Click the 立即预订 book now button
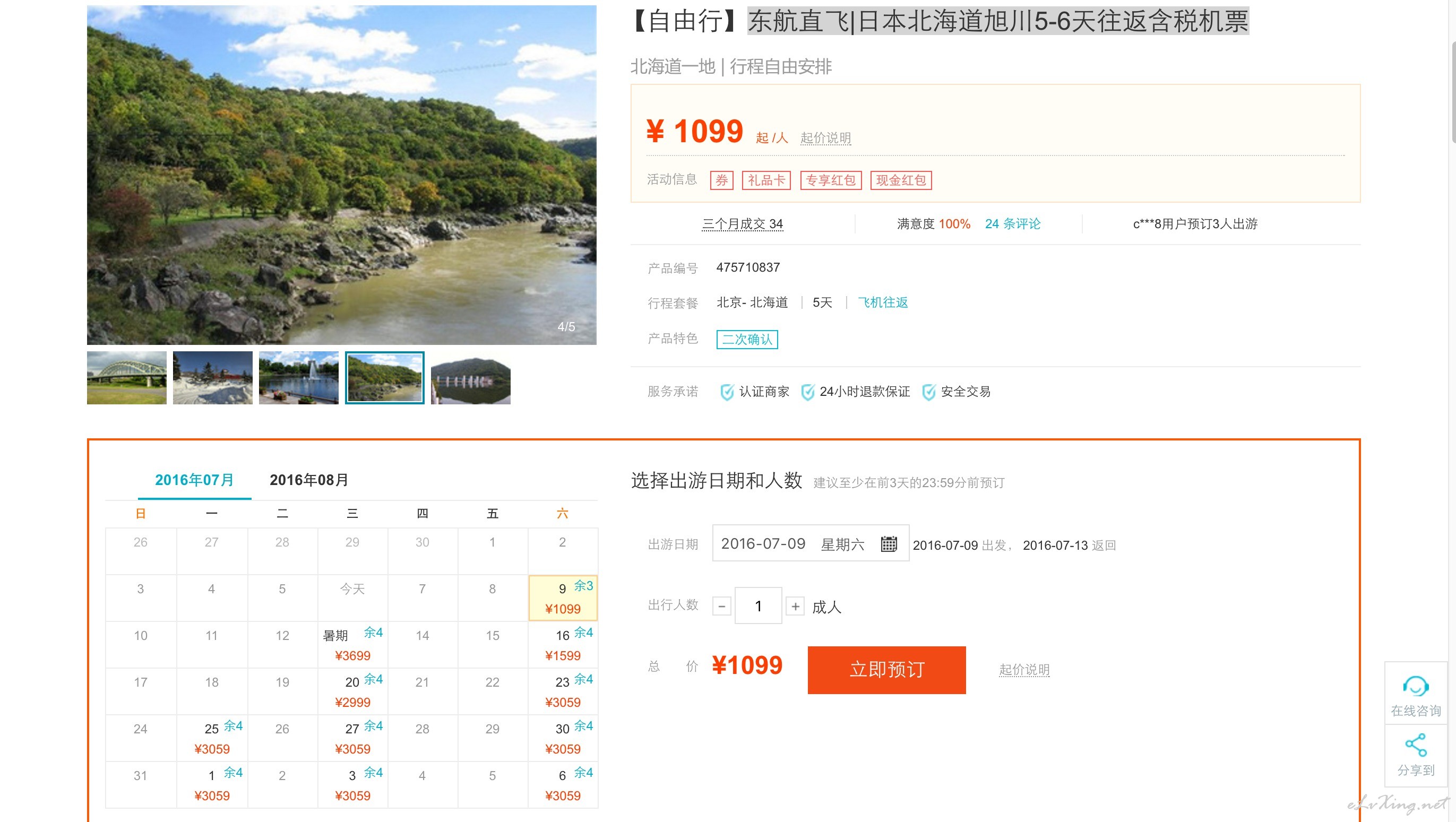The image size is (1456, 822). pos(886,670)
